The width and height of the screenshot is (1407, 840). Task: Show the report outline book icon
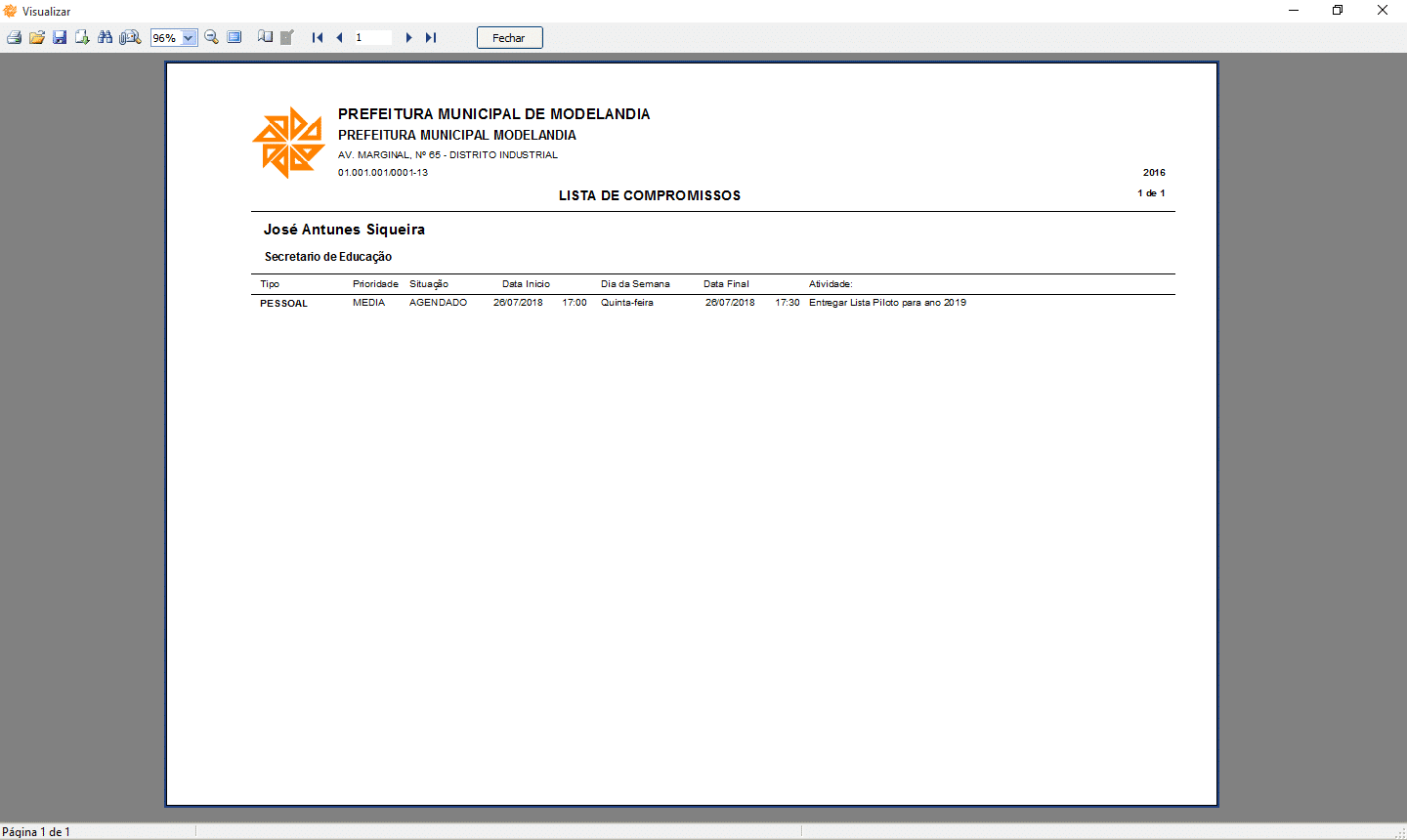pyautogui.click(x=265, y=38)
